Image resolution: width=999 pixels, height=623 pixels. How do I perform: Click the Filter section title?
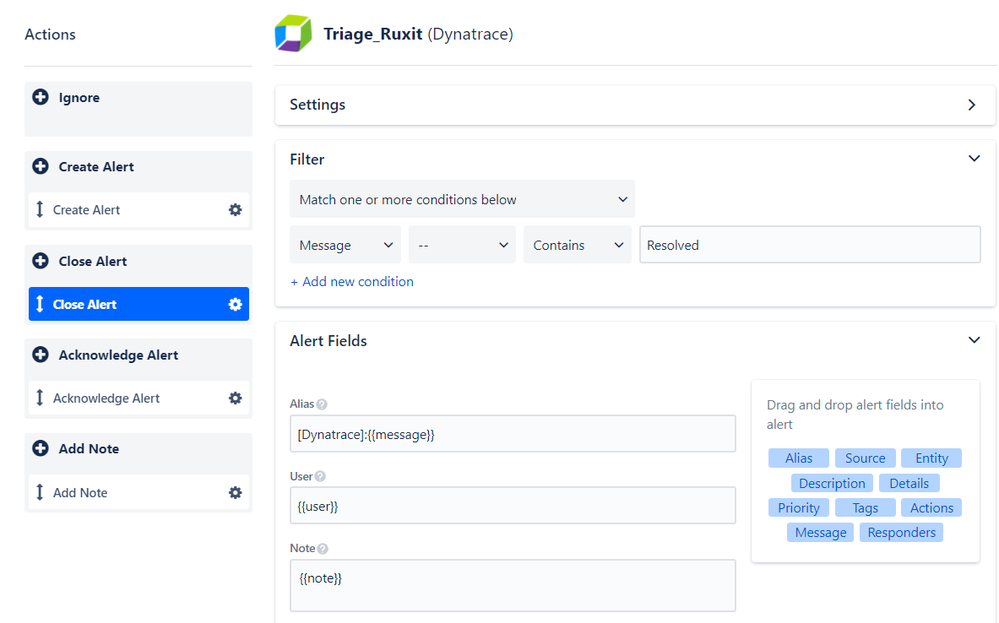click(307, 159)
